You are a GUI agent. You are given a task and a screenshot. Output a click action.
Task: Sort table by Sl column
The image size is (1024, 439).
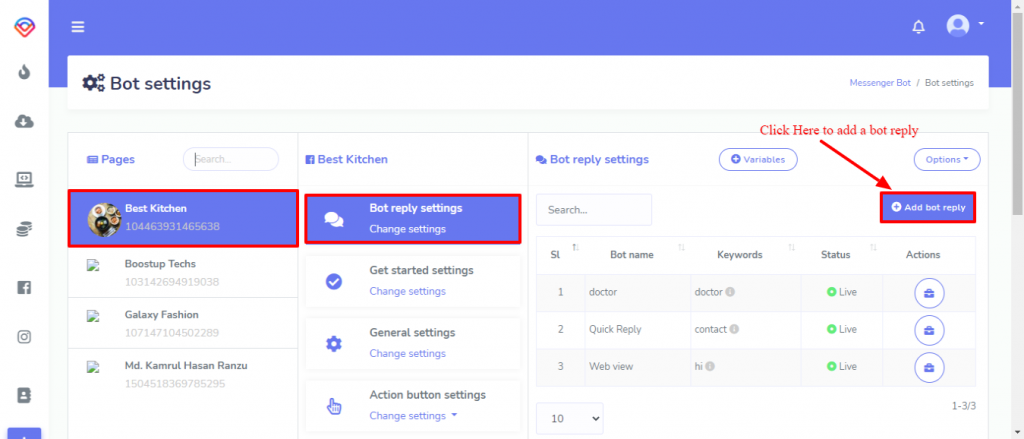coord(560,255)
